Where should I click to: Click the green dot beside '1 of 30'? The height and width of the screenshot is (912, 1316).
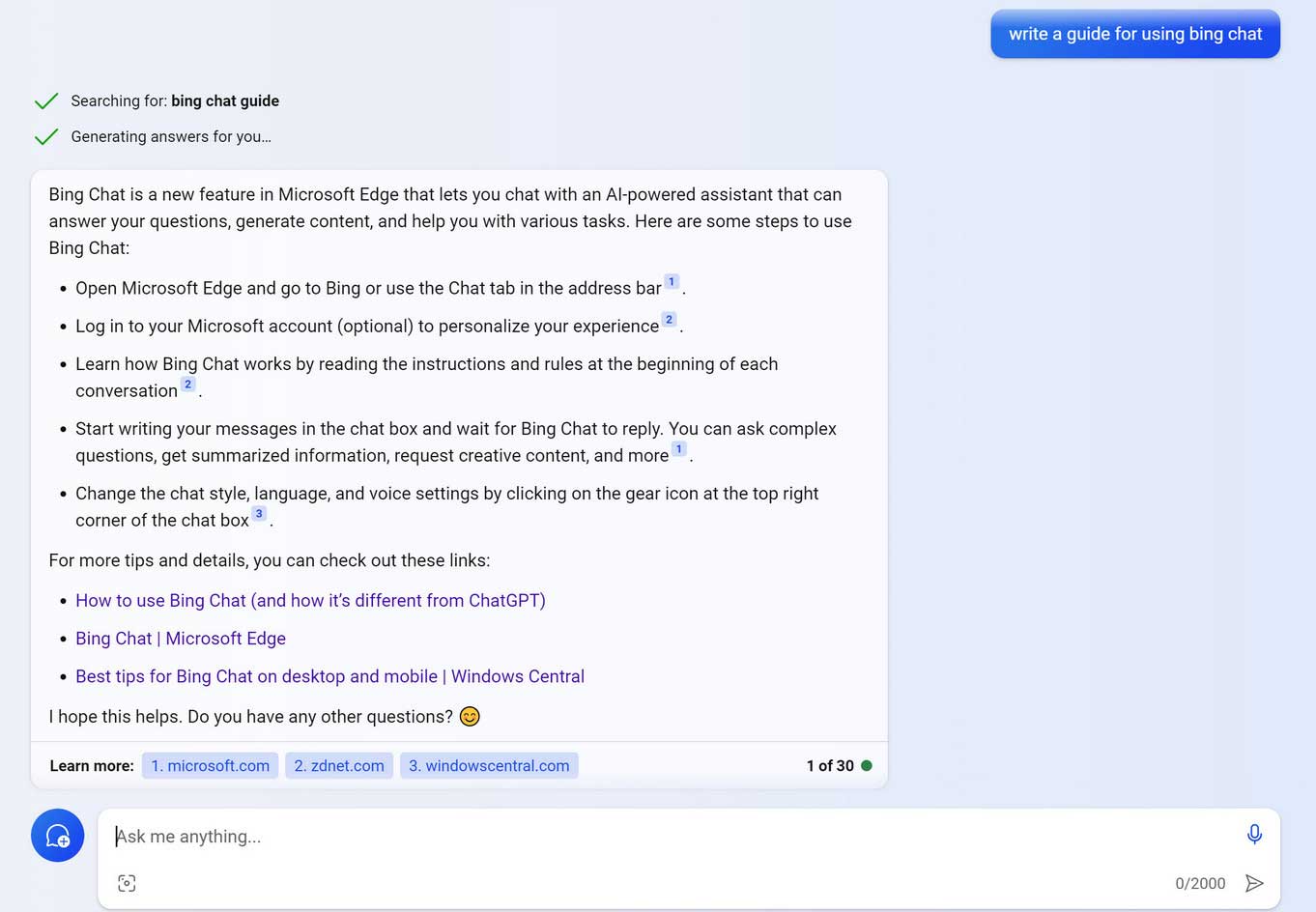point(867,765)
